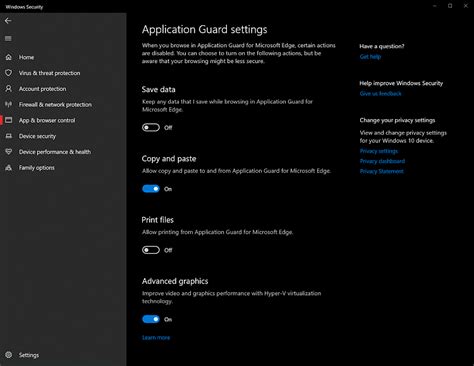Click the Give us feedback link
The height and width of the screenshot is (366, 474).
(x=380, y=94)
